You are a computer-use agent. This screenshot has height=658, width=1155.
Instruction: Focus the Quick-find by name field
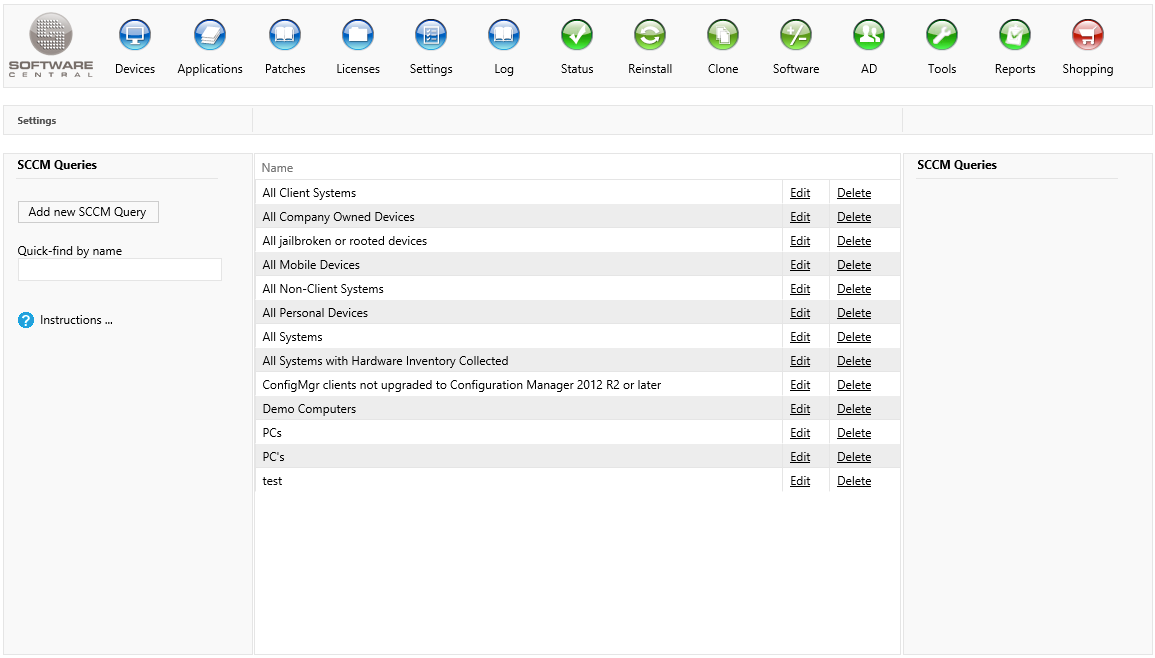tap(120, 269)
